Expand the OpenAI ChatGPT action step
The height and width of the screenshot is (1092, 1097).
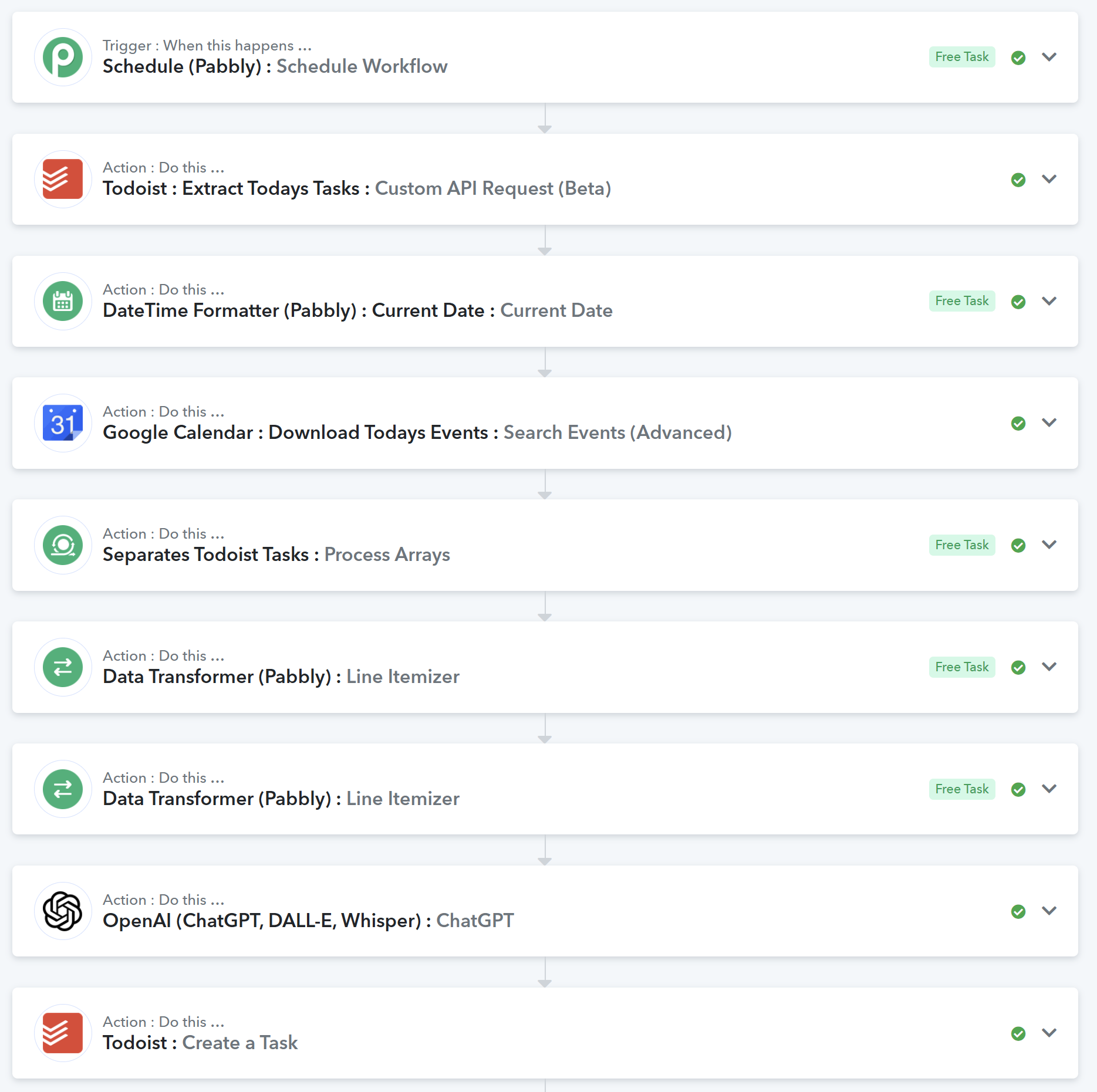(1049, 911)
